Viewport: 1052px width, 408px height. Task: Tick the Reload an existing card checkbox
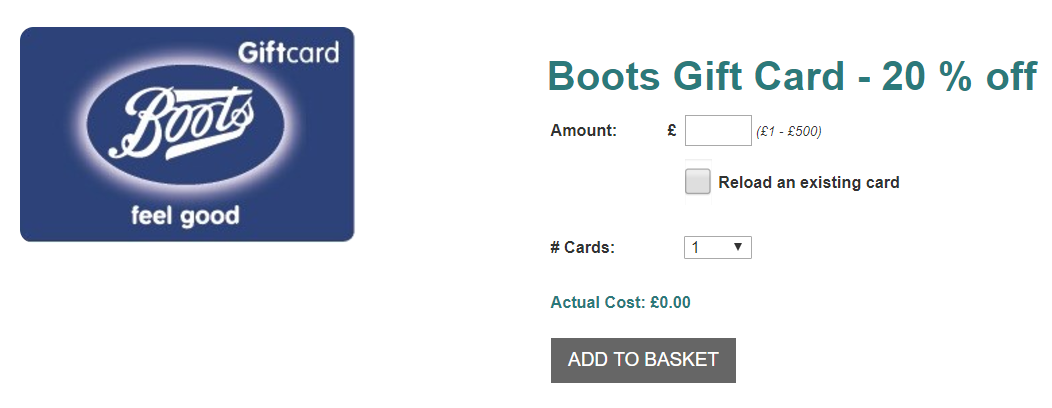pyautogui.click(x=698, y=182)
